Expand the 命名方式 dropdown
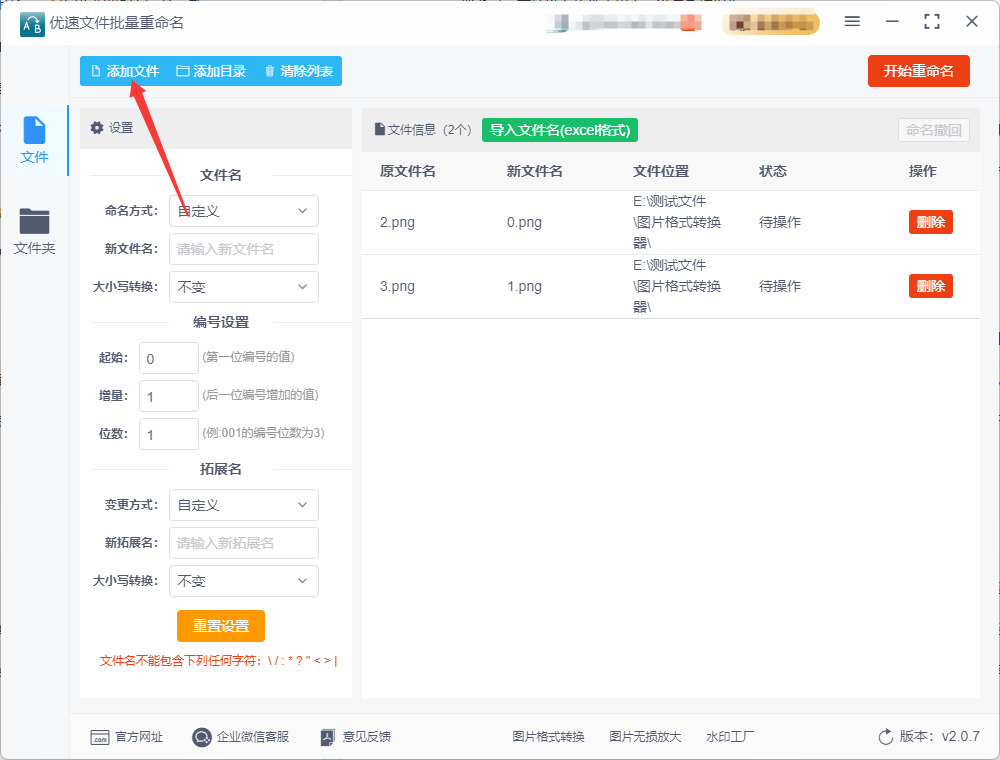The width and height of the screenshot is (1000, 760). tap(244, 211)
